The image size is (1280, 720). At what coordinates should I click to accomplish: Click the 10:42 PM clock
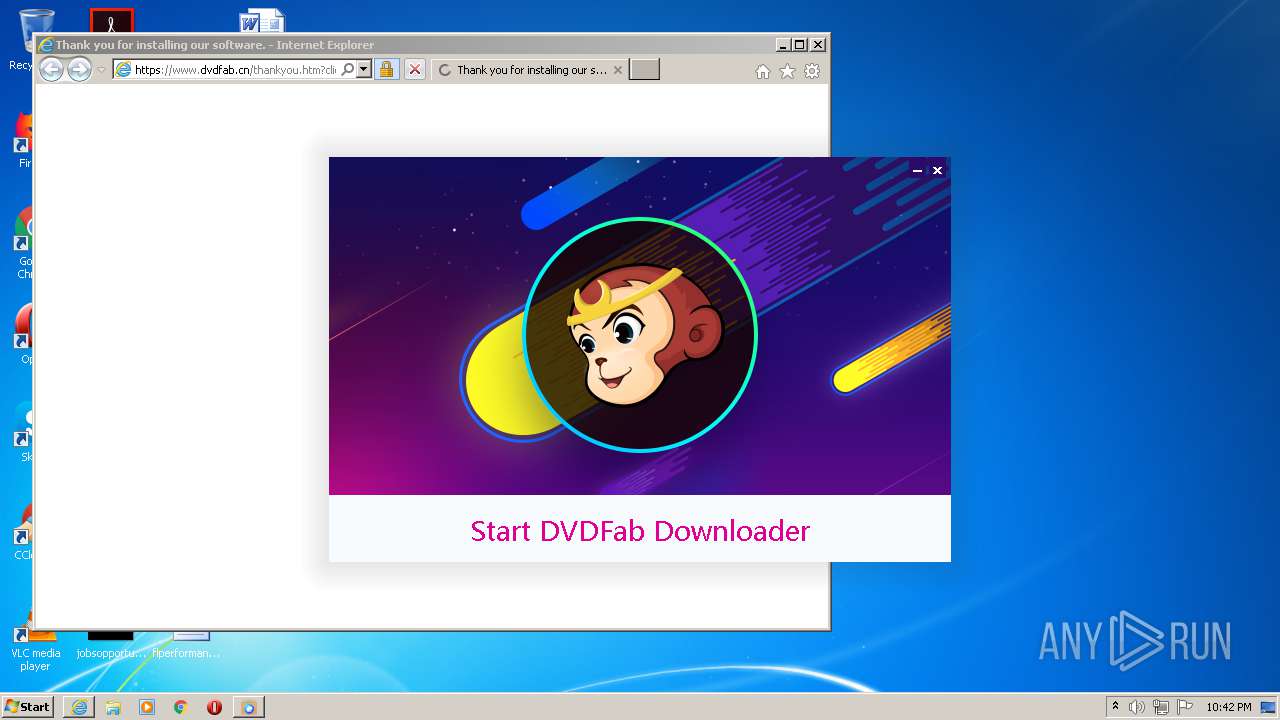tap(1228, 707)
